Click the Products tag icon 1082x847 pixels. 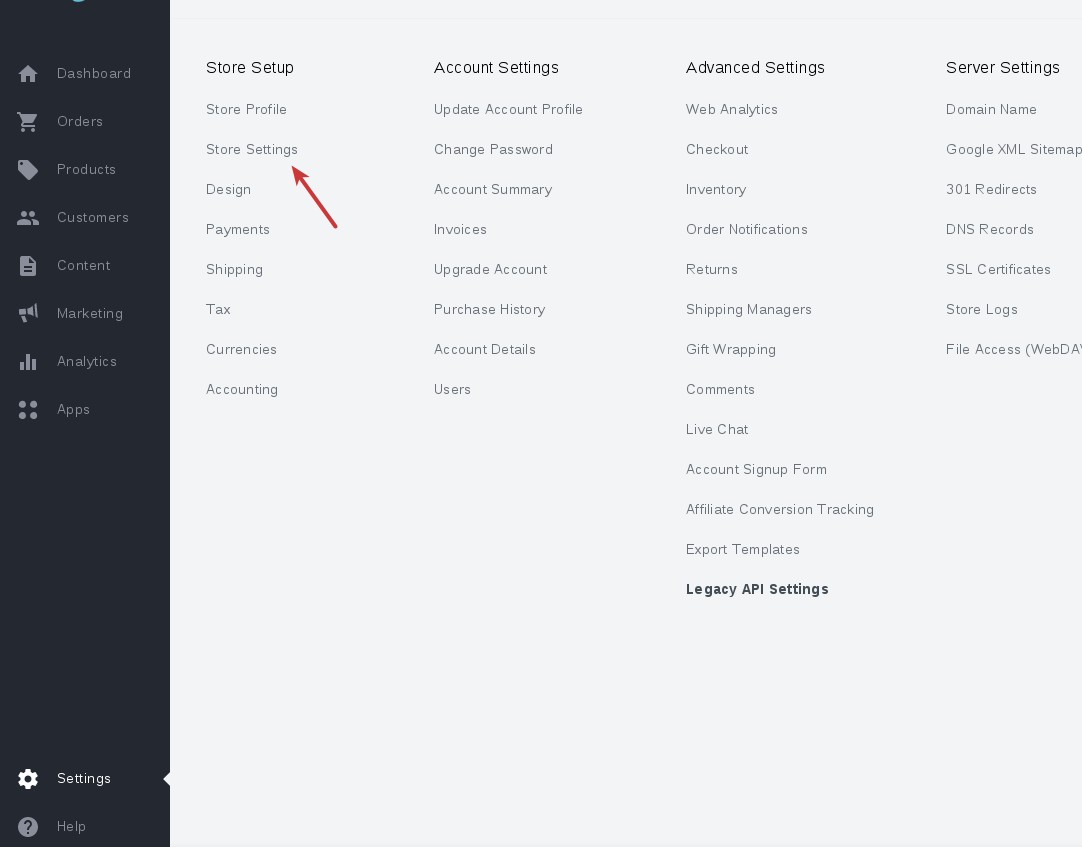[x=28, y=170]
